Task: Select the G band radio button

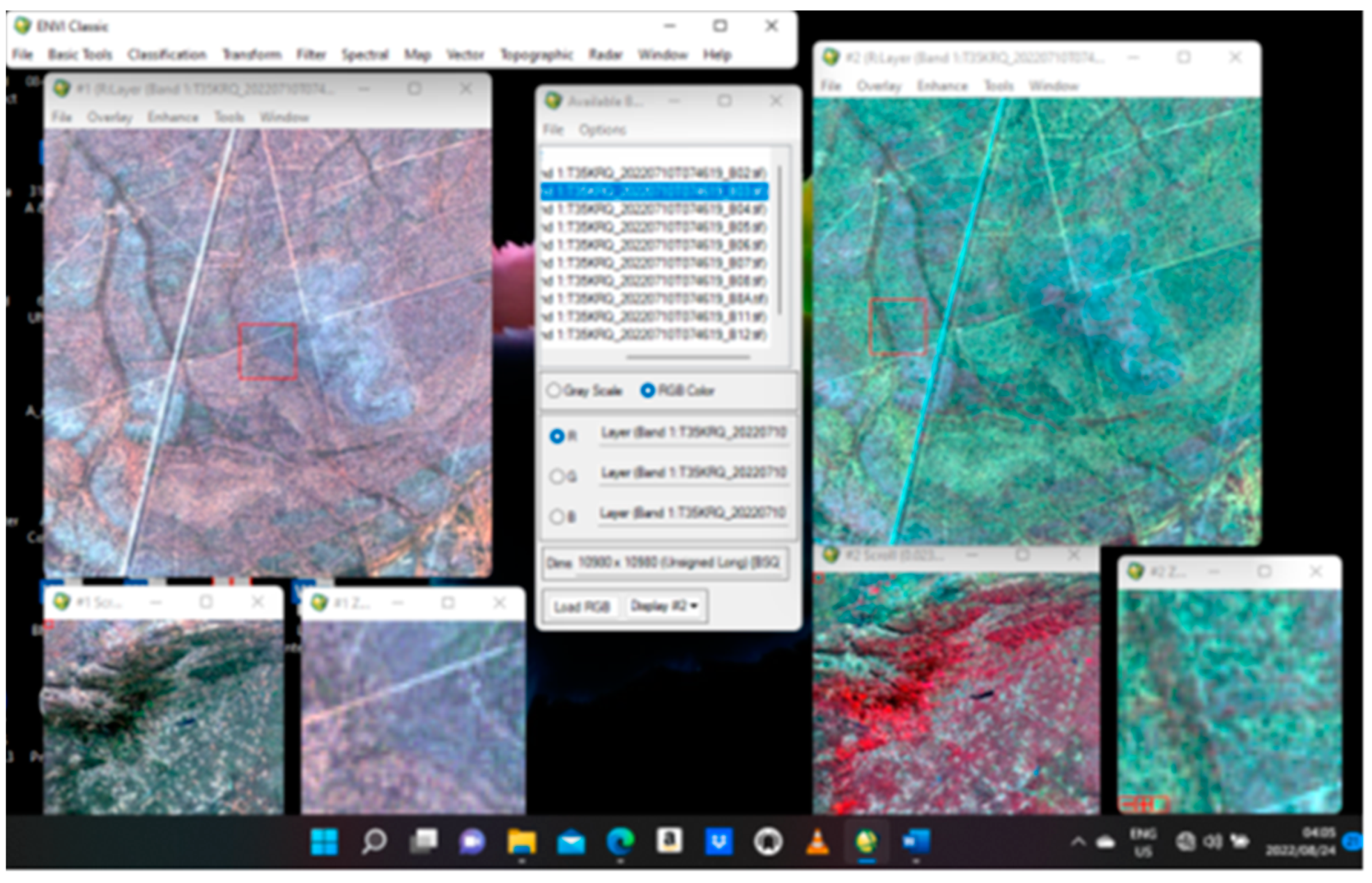Action: point(557,476)
